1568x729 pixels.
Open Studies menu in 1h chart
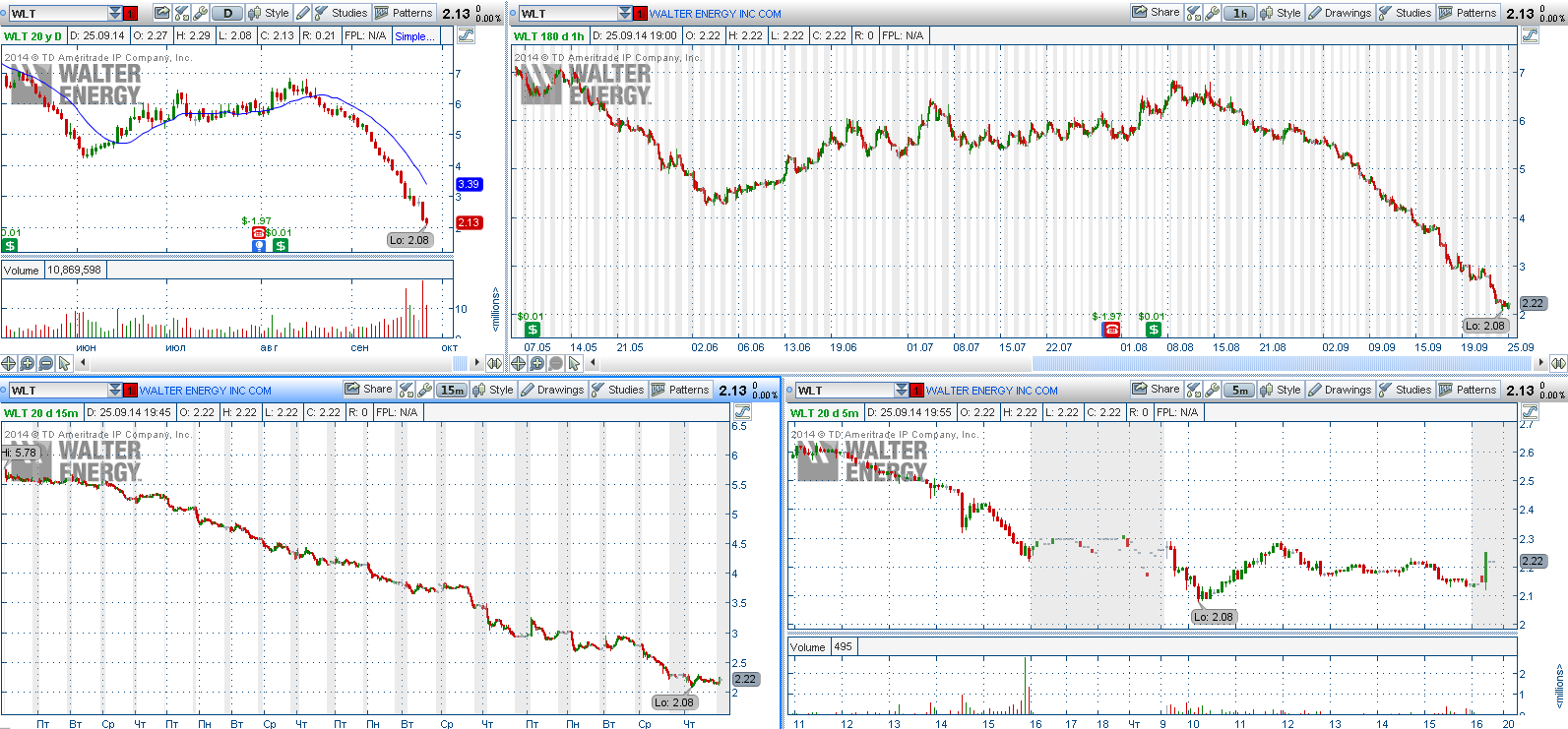click(x=1406, y=13)
